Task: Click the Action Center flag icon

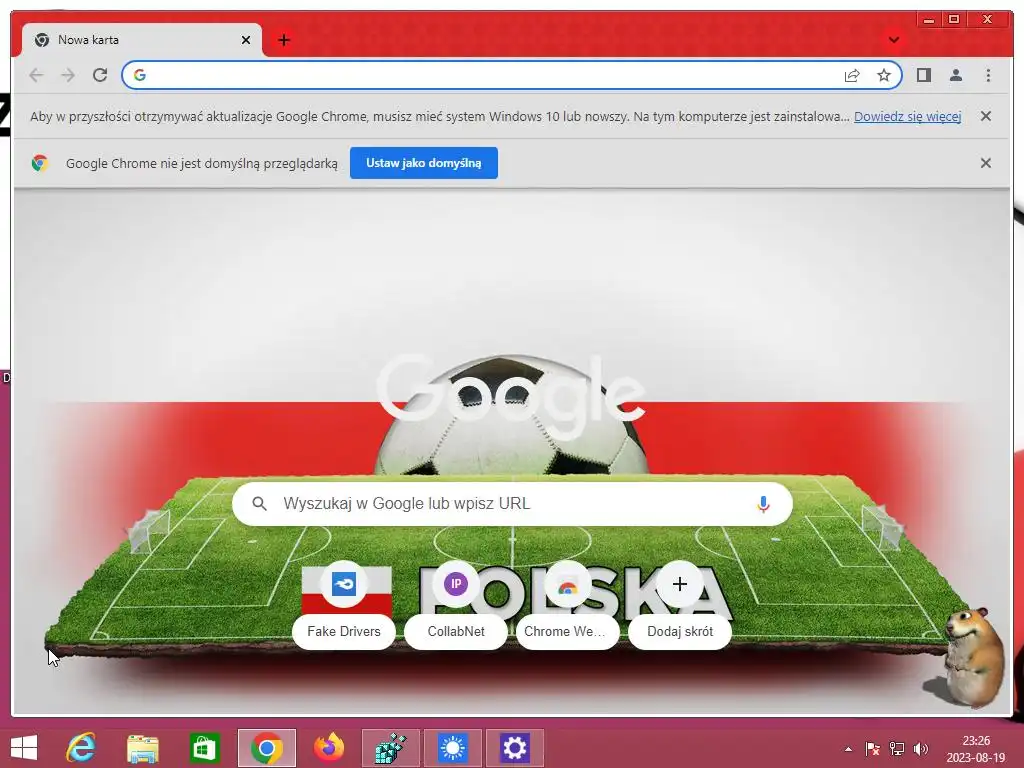Action: (872, 749)
